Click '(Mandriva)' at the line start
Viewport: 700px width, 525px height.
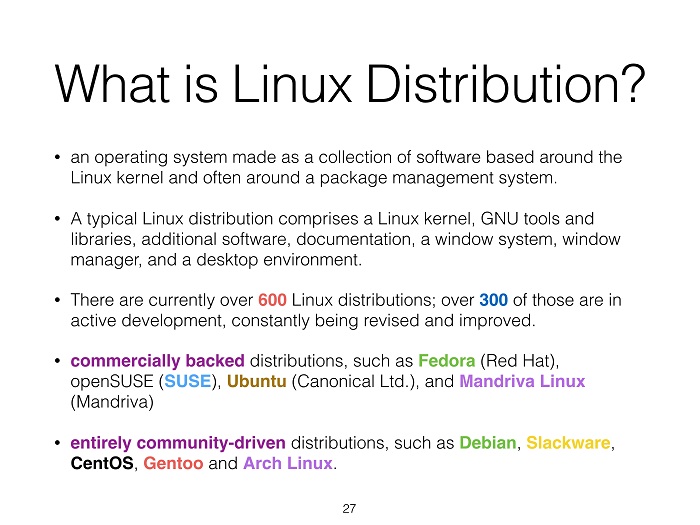click(112, 402)
